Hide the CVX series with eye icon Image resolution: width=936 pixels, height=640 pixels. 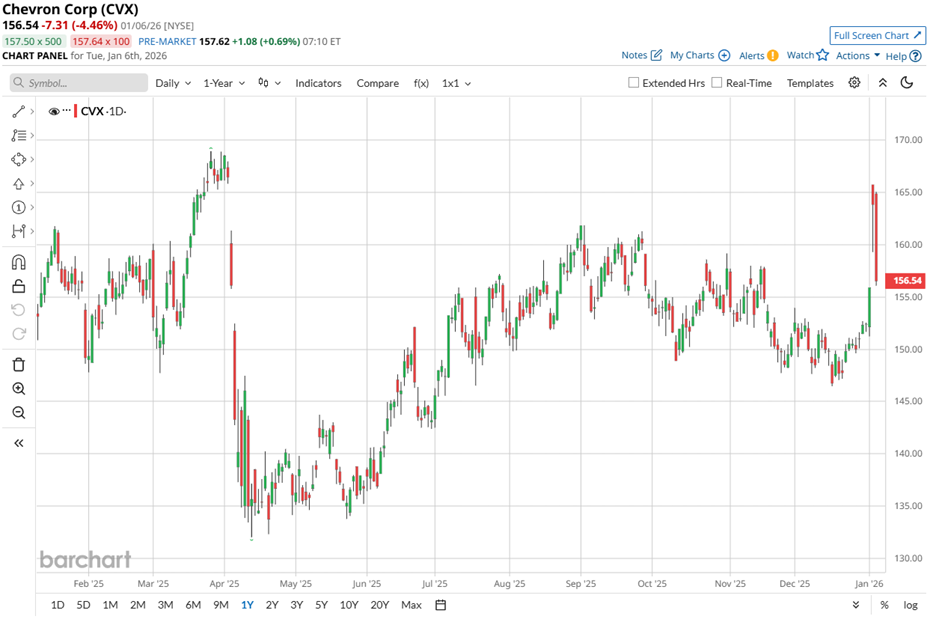(54, 111)
